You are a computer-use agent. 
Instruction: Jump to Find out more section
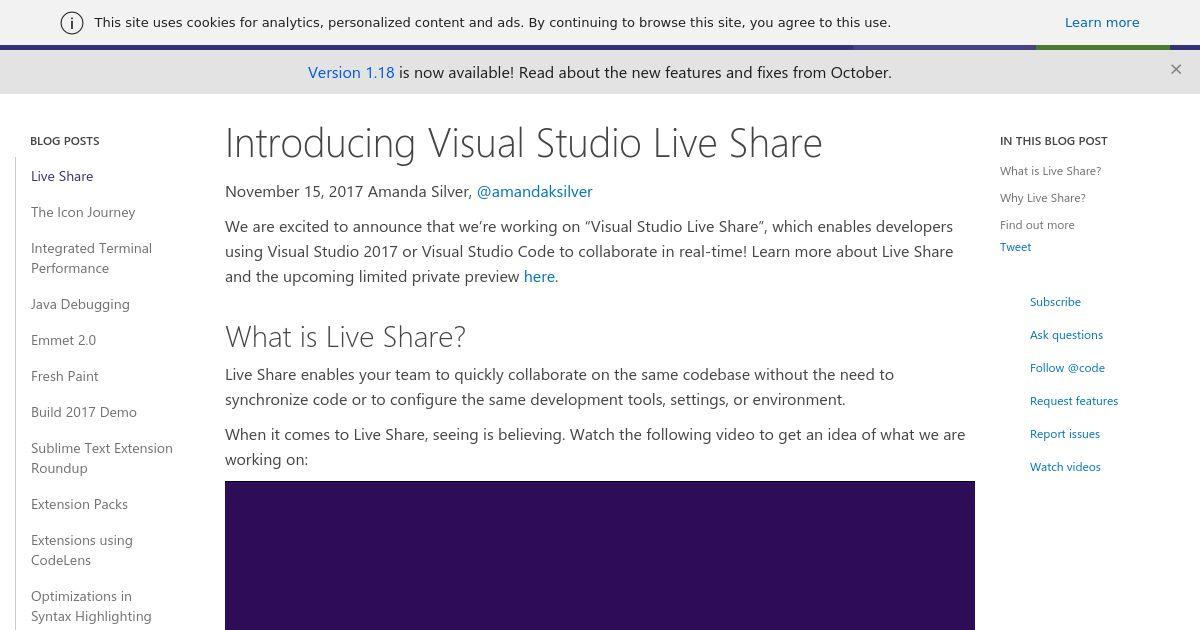(x=1037, y=225)
